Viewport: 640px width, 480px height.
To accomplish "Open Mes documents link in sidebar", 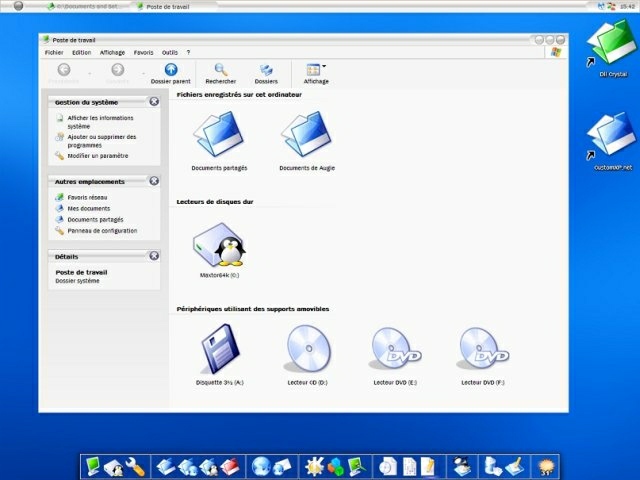I will click(89, 209).
